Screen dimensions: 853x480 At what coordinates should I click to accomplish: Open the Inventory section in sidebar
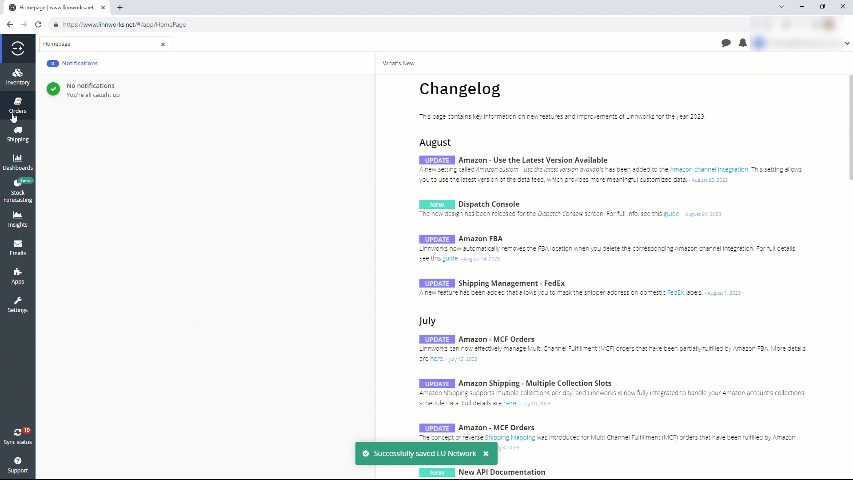tap(17, 77)
